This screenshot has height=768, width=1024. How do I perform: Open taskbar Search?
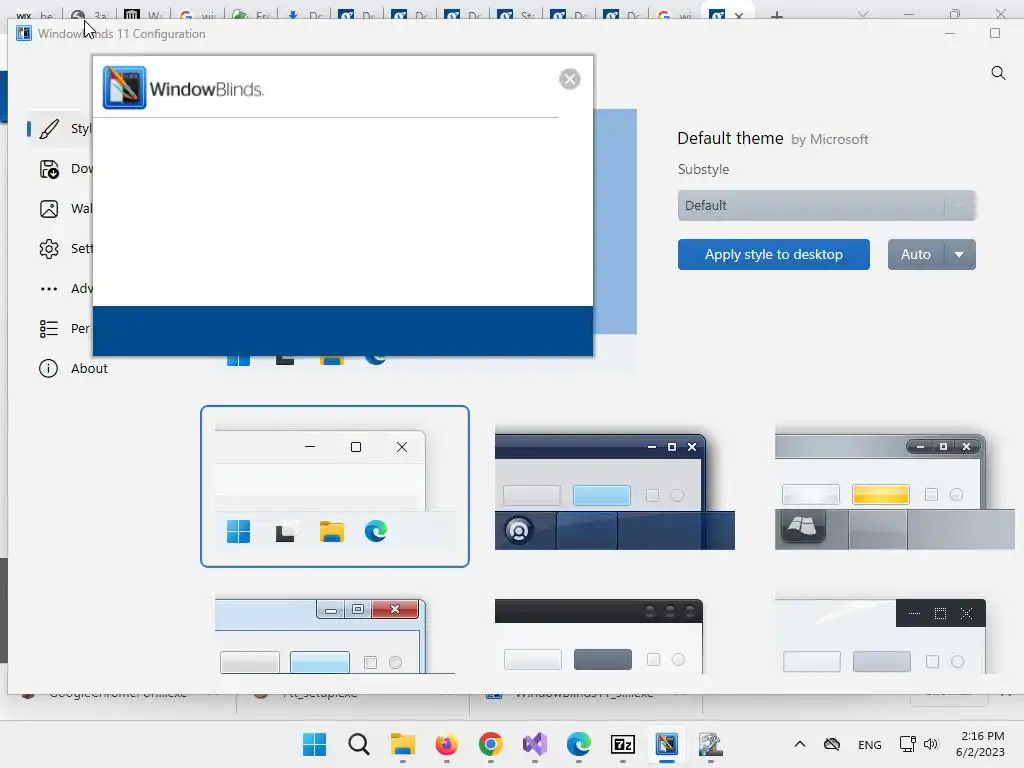(359, 744)
